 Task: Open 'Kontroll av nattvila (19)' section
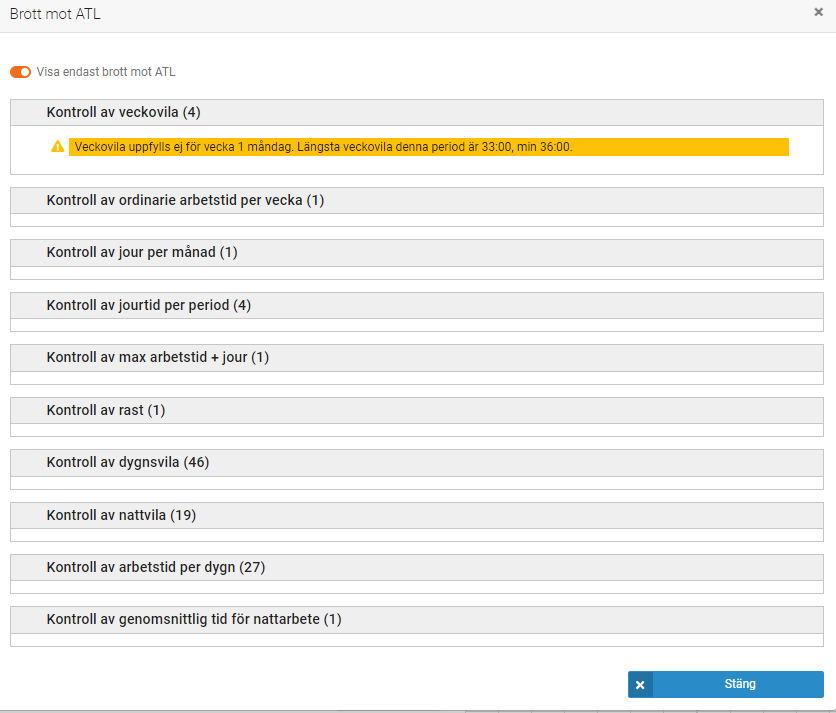[121, 515]
